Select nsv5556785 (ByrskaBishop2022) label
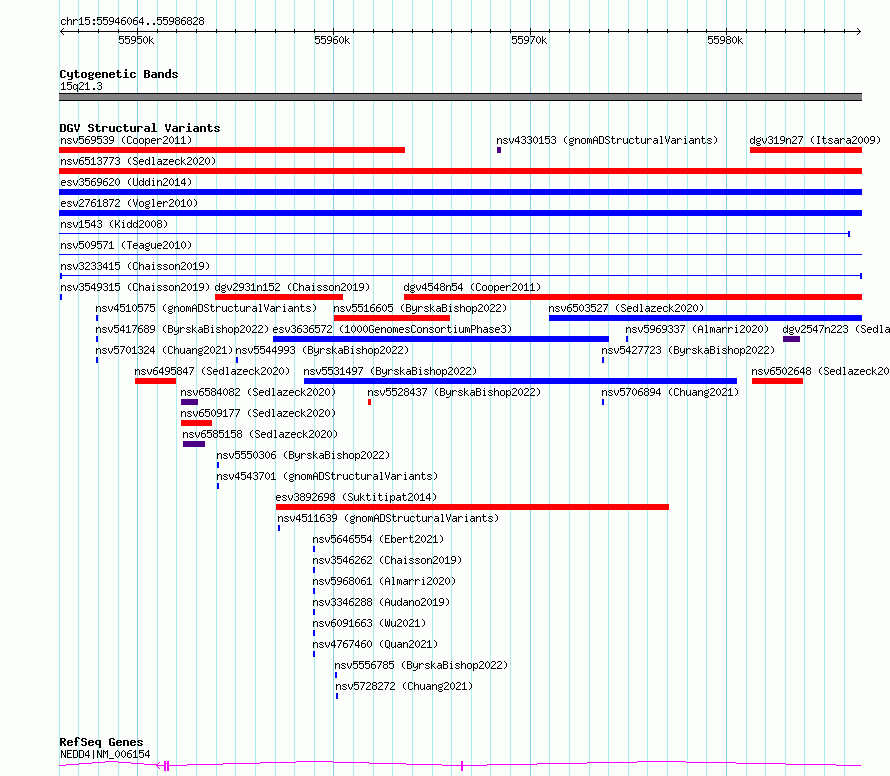The width and height of the screenshot is (890, 776). (421, 665)
